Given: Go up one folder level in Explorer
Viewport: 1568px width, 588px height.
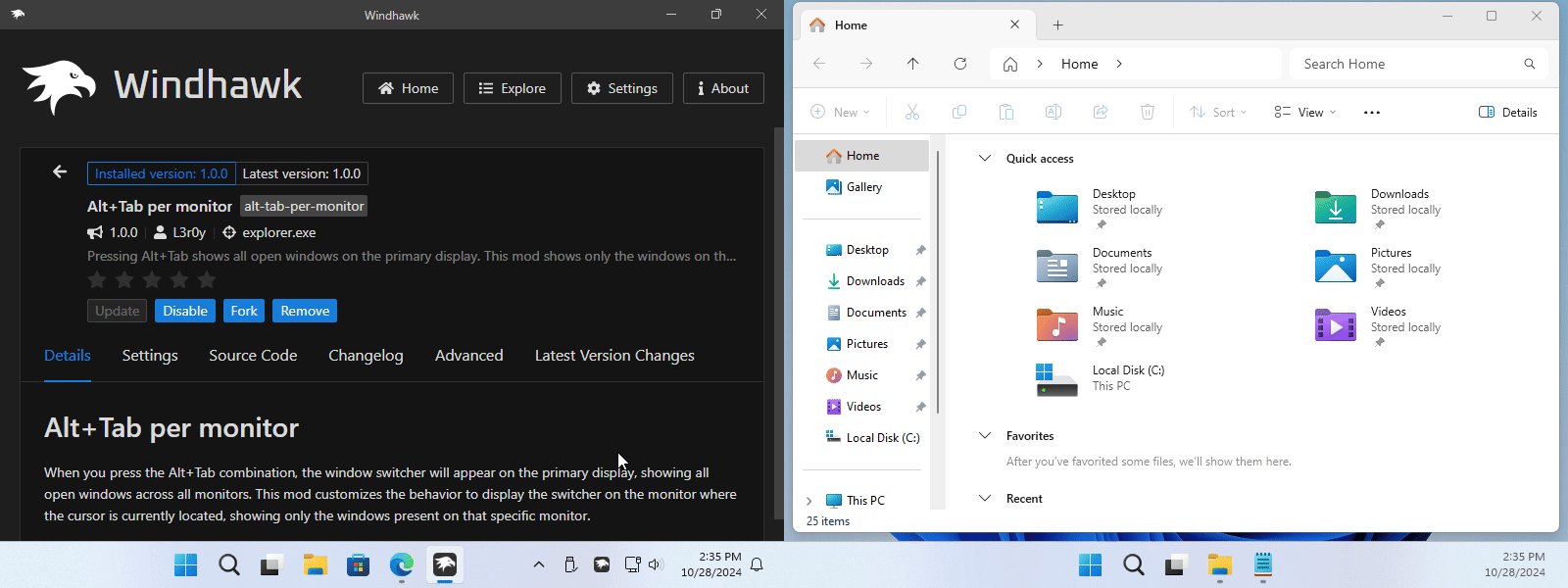Looking at the screenshot, I should [x=912, y=64].
